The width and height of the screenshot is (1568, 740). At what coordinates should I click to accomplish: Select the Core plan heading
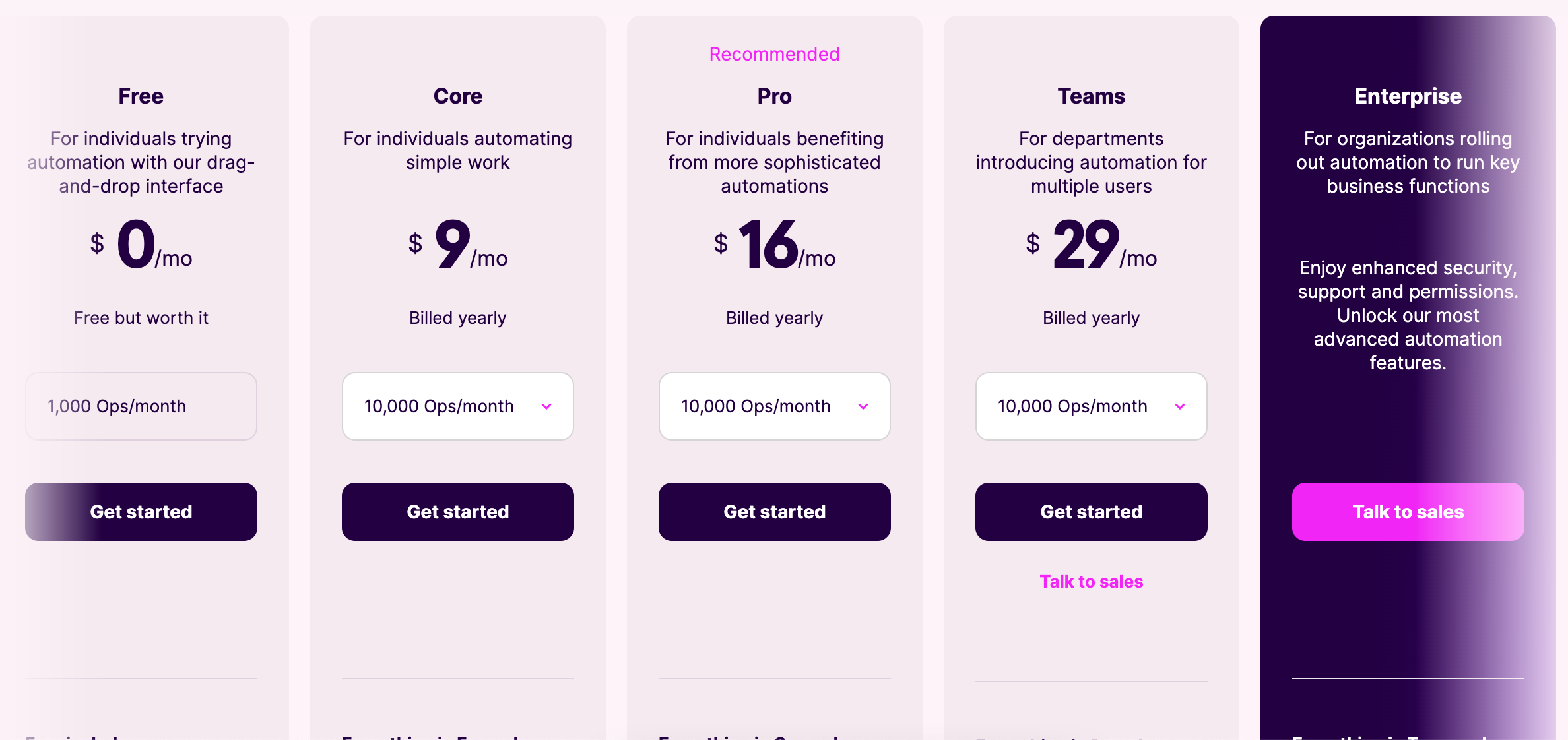tap(457, 96)
